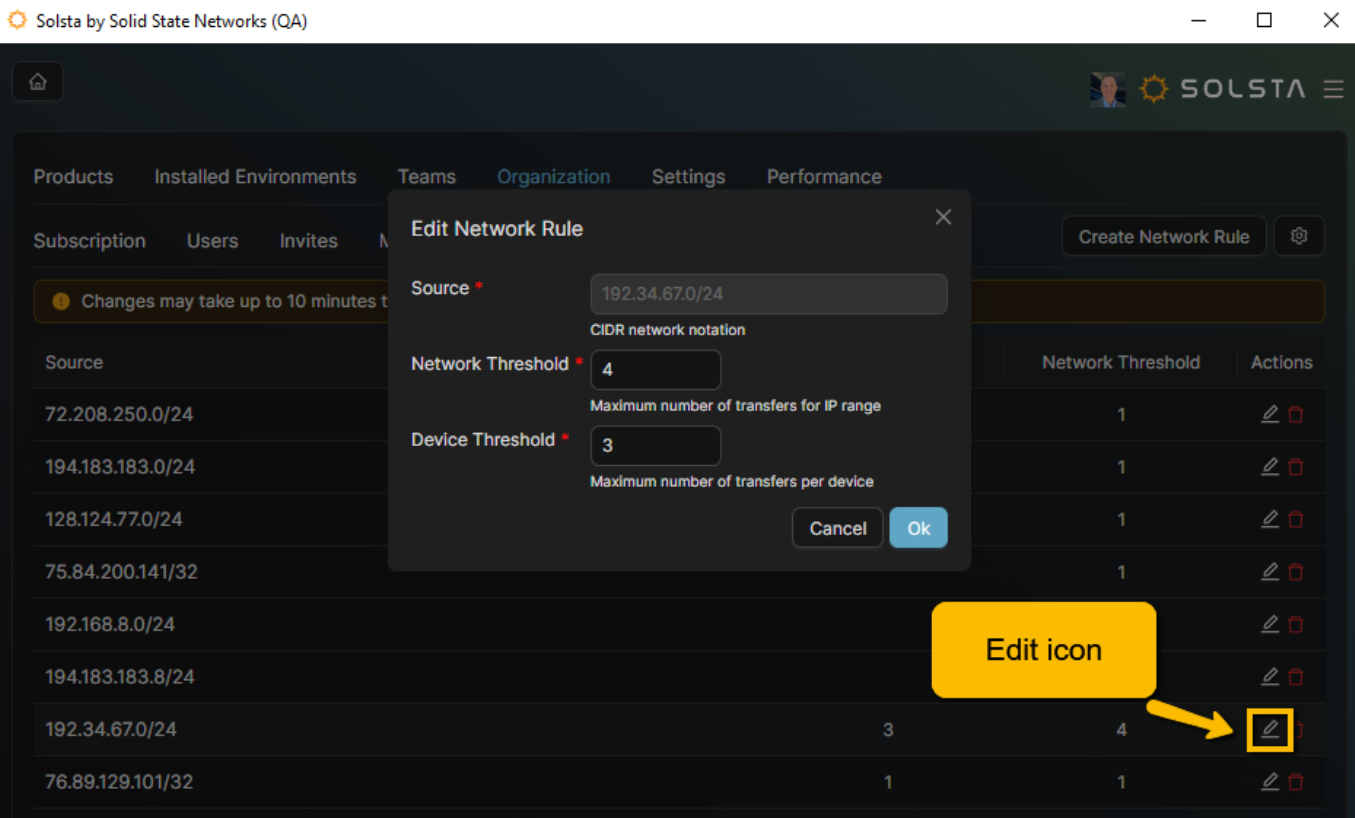Edit the 192.168.8.0/24 rule
This screenshot has width=1355, height=818.
[1270, 624]
